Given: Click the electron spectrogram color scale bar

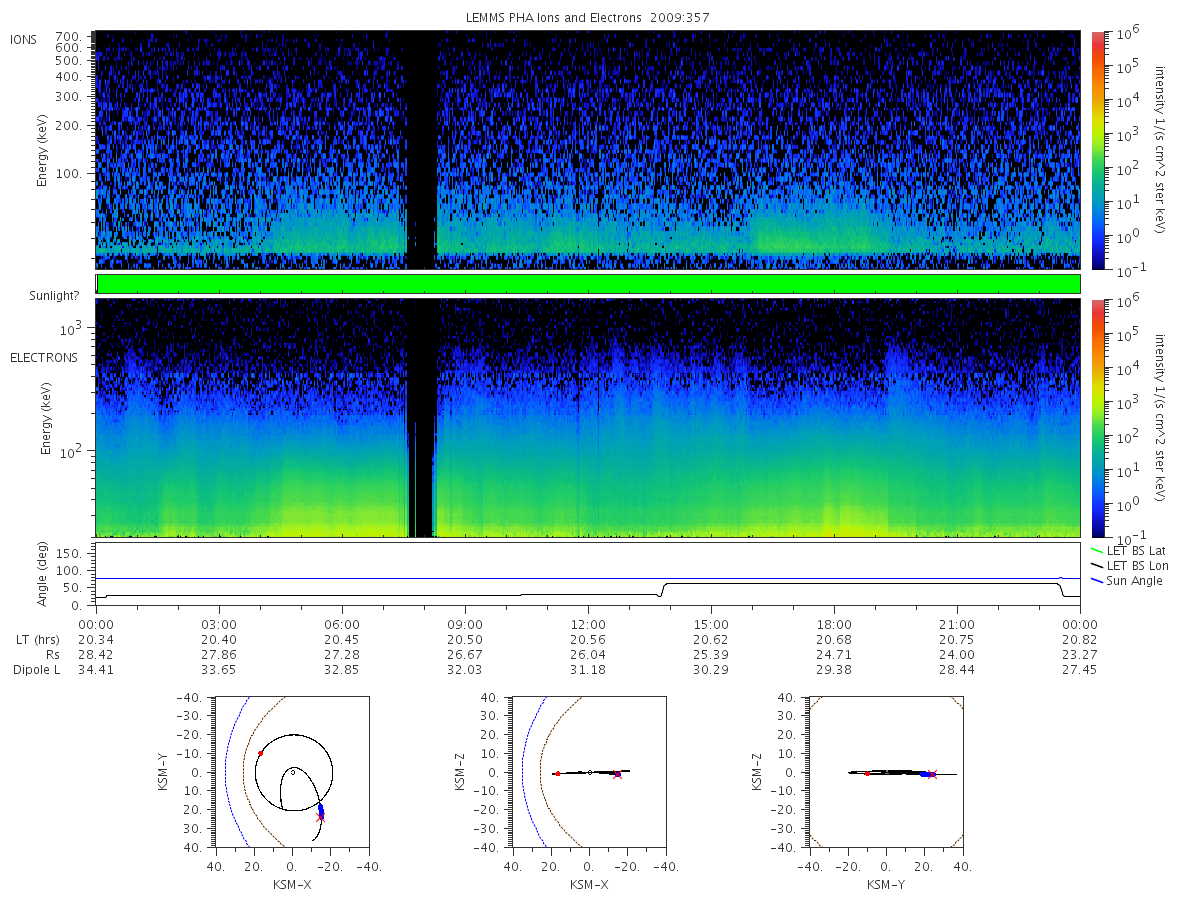Looking at the screenshot, I should coord(1098,417).
